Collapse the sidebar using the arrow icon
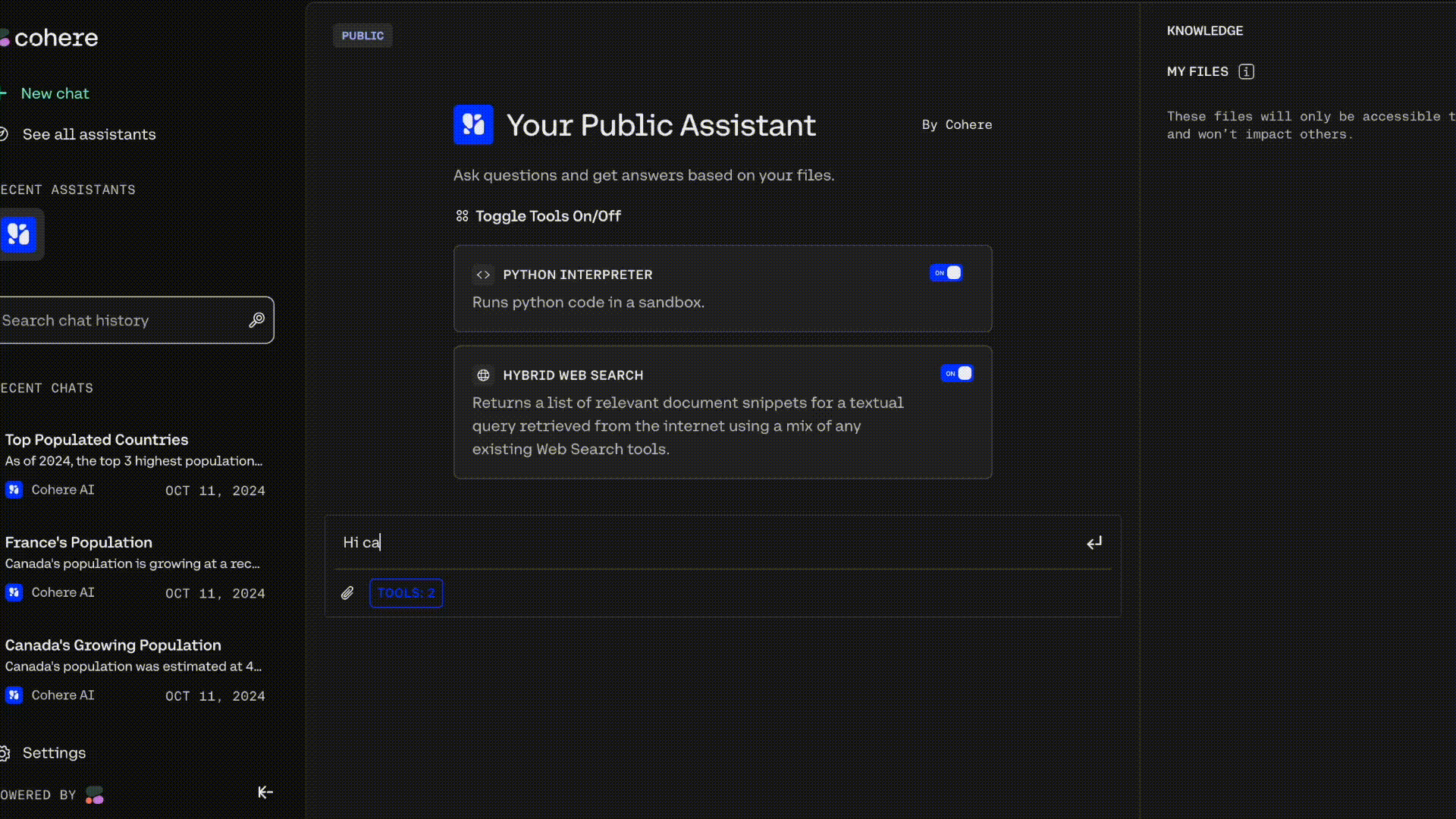This screenshot has width=1456, height=819. click(265, 792)
